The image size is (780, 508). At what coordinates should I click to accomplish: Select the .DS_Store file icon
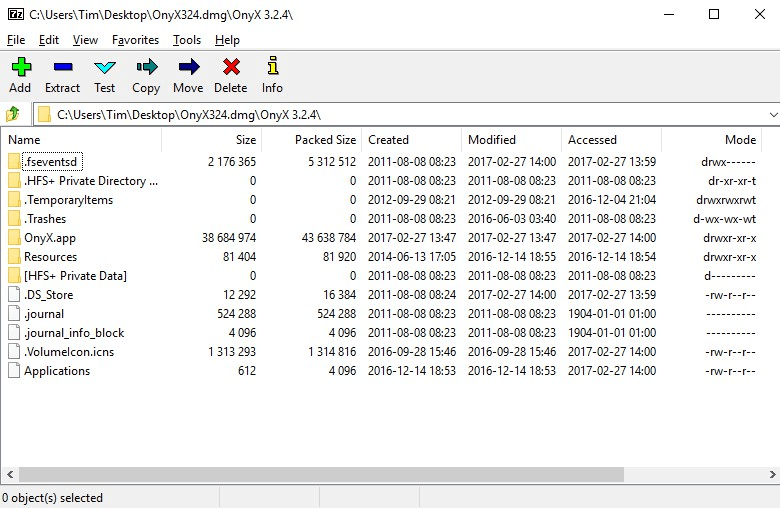[14, 295]
